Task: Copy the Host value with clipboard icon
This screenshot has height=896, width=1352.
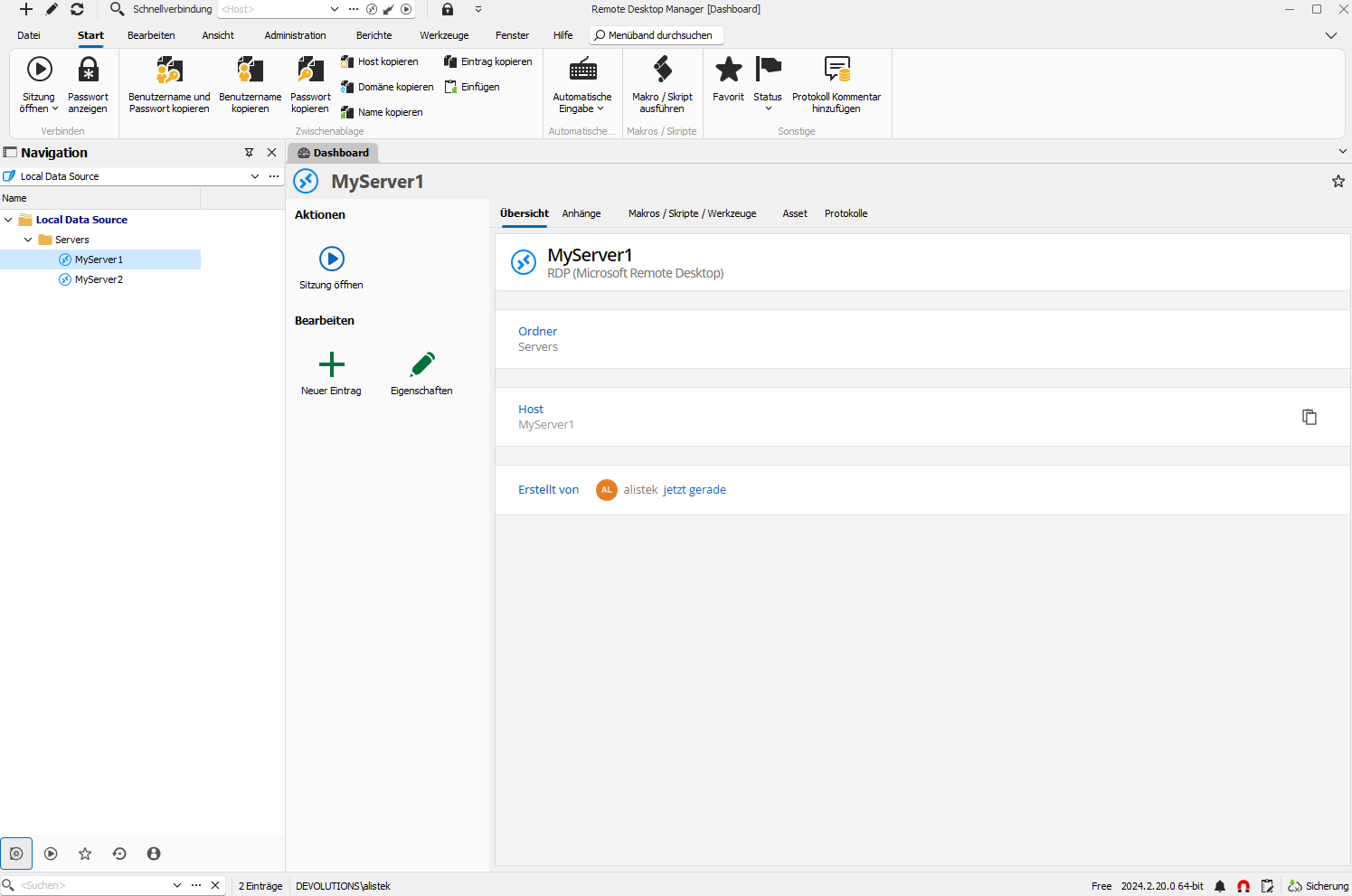Action: 1309,417
